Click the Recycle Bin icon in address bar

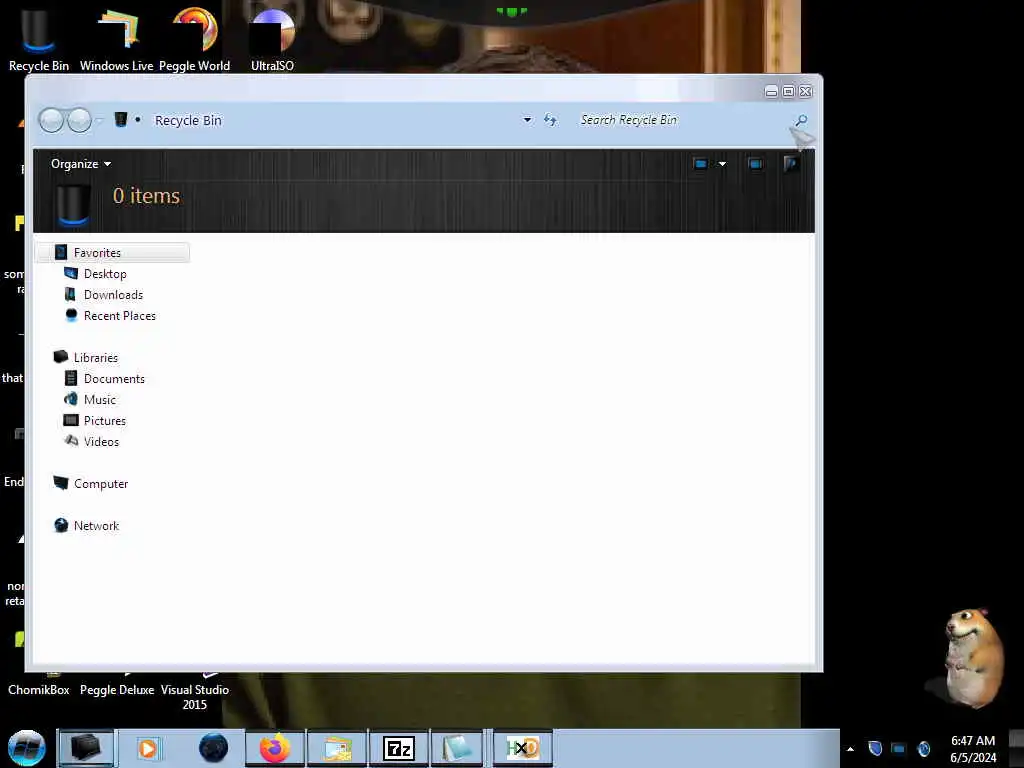tap(121, 120)
